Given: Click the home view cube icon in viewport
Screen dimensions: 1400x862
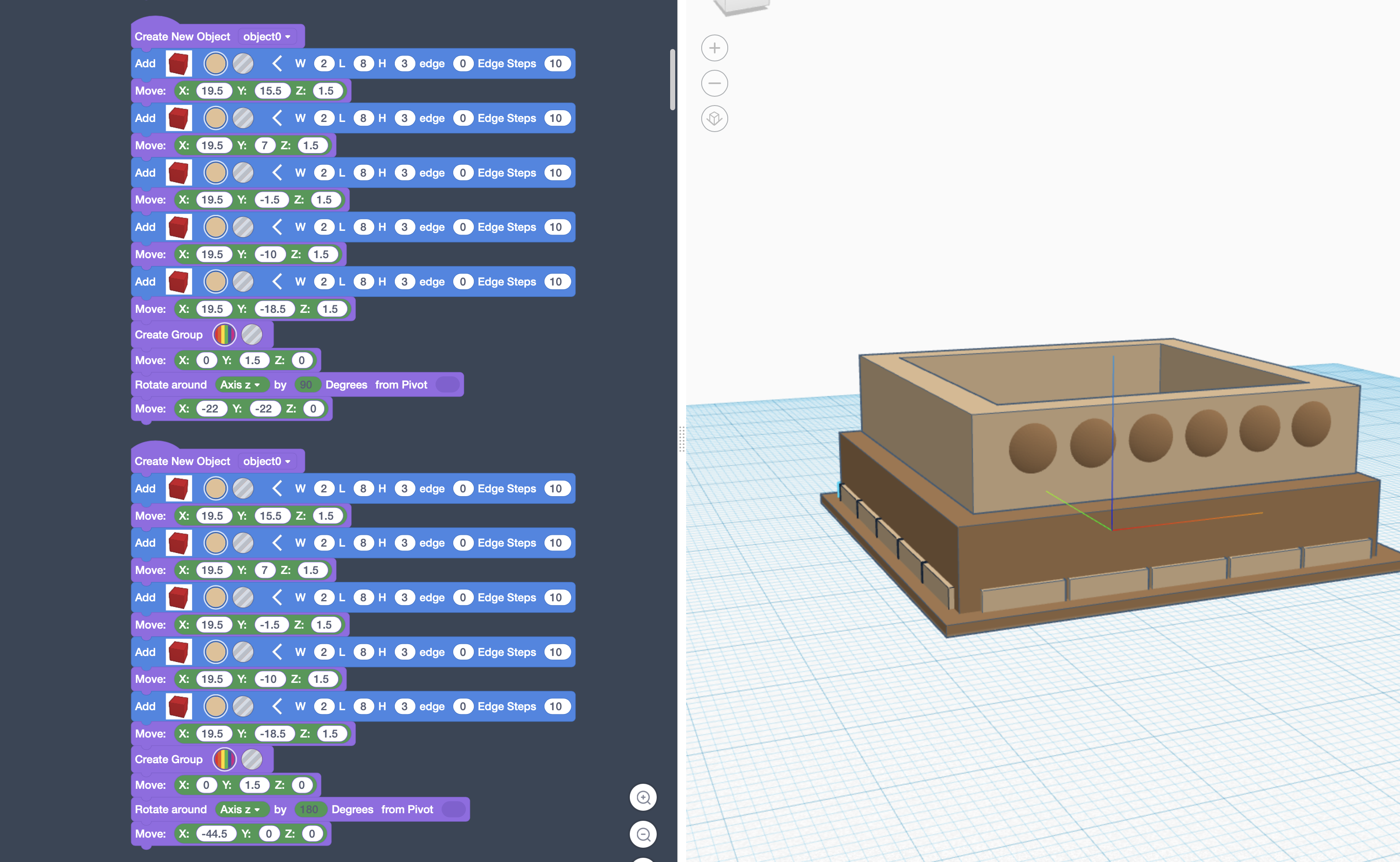Looking at the screenshot, I should tap(714, 119).
